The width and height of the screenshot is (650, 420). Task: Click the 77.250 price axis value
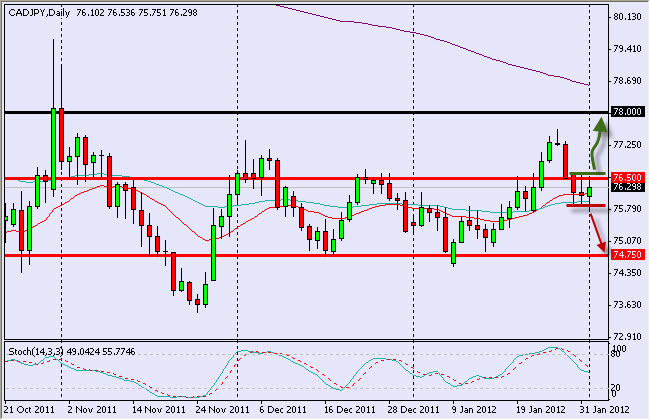click(x=627, y=145)
